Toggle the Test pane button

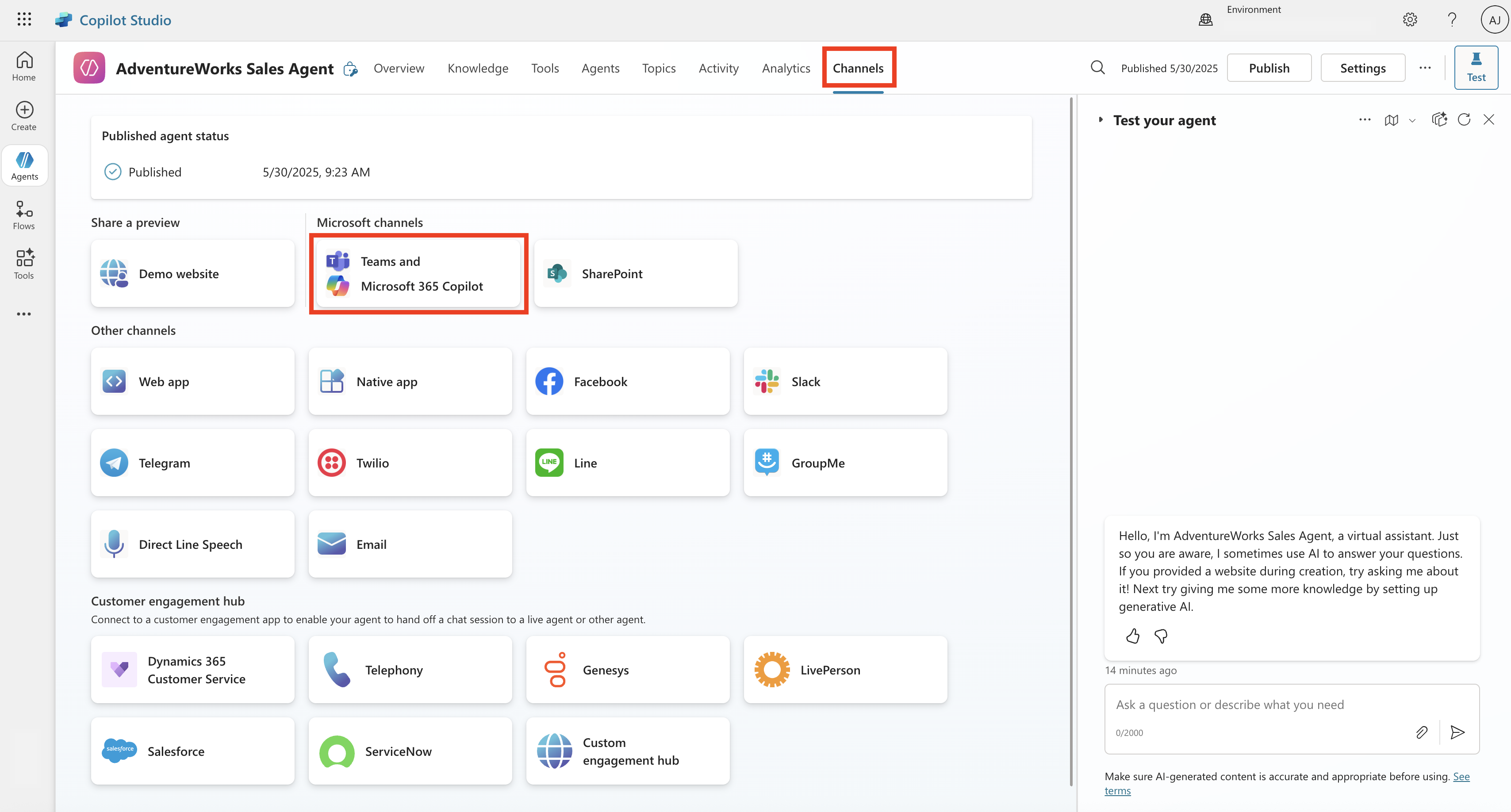coord(1476,67)
